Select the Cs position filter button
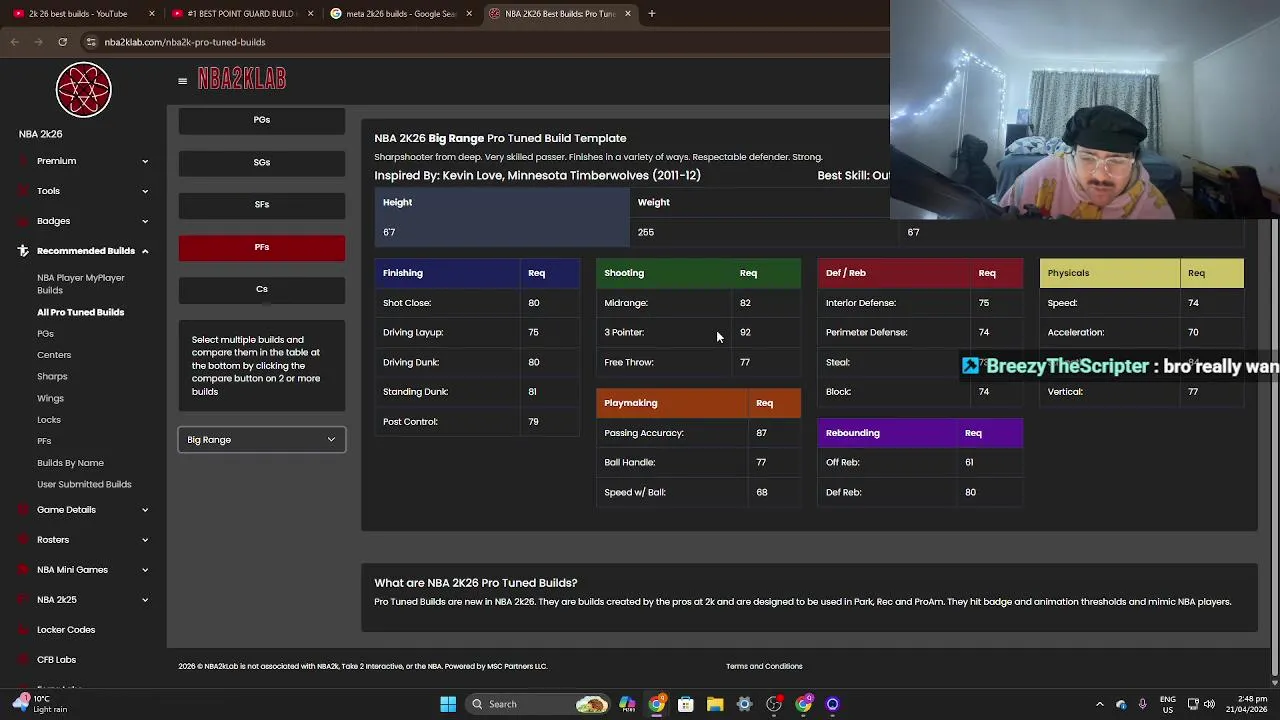The width and height of the screenshot is (1280, 720). [x=262, y=289]
